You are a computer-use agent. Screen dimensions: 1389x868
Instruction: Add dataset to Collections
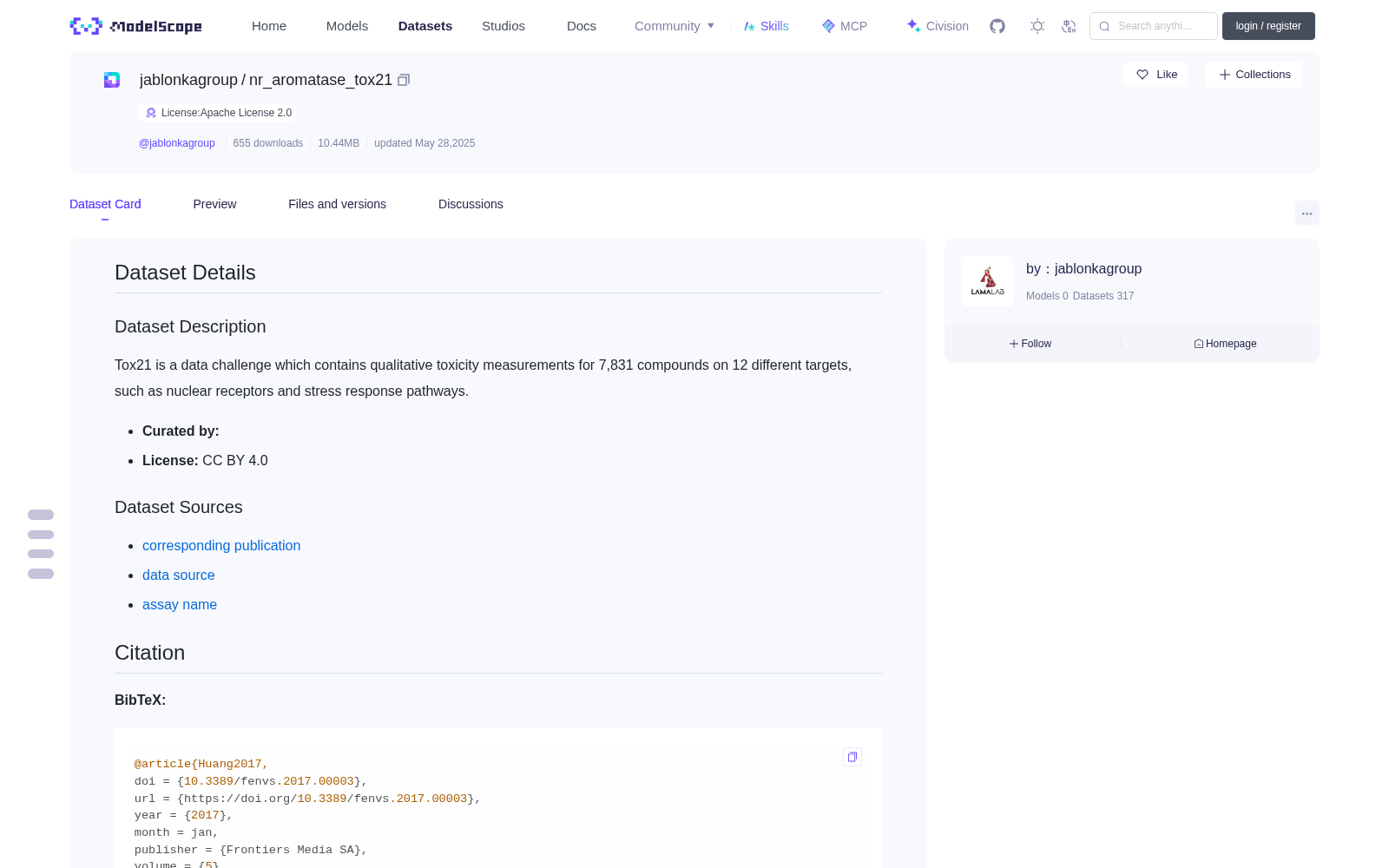tap(1254, 75)
